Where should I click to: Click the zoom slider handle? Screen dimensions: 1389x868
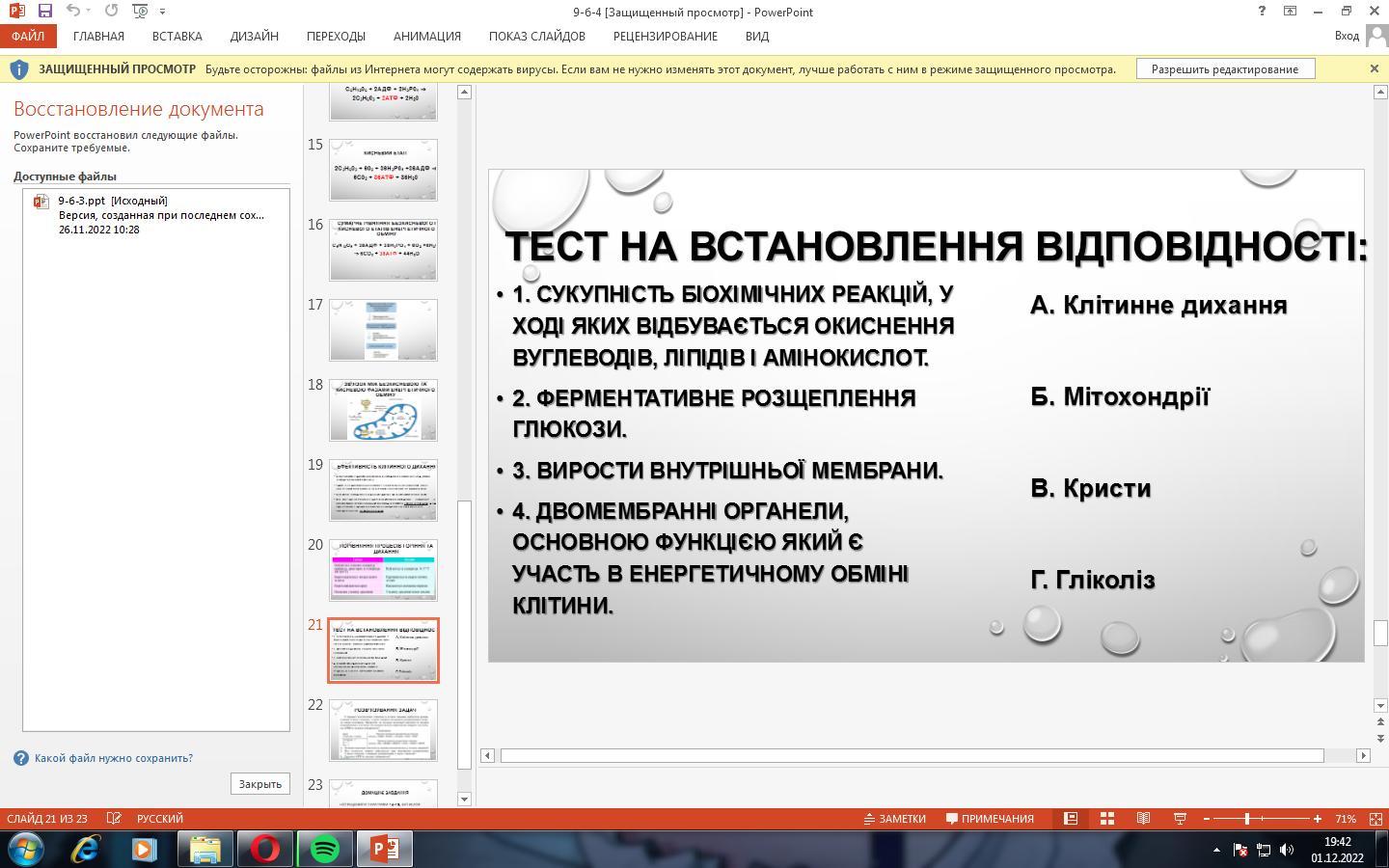coord(1247,819)
